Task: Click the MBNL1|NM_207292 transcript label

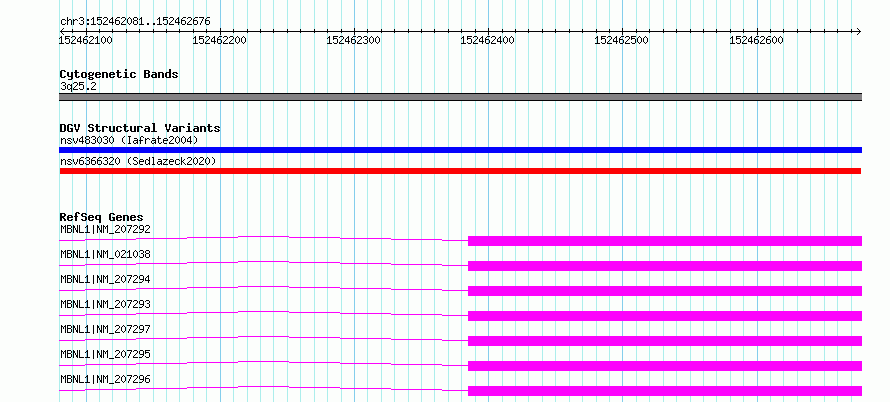Action: (x=106, y=229)
